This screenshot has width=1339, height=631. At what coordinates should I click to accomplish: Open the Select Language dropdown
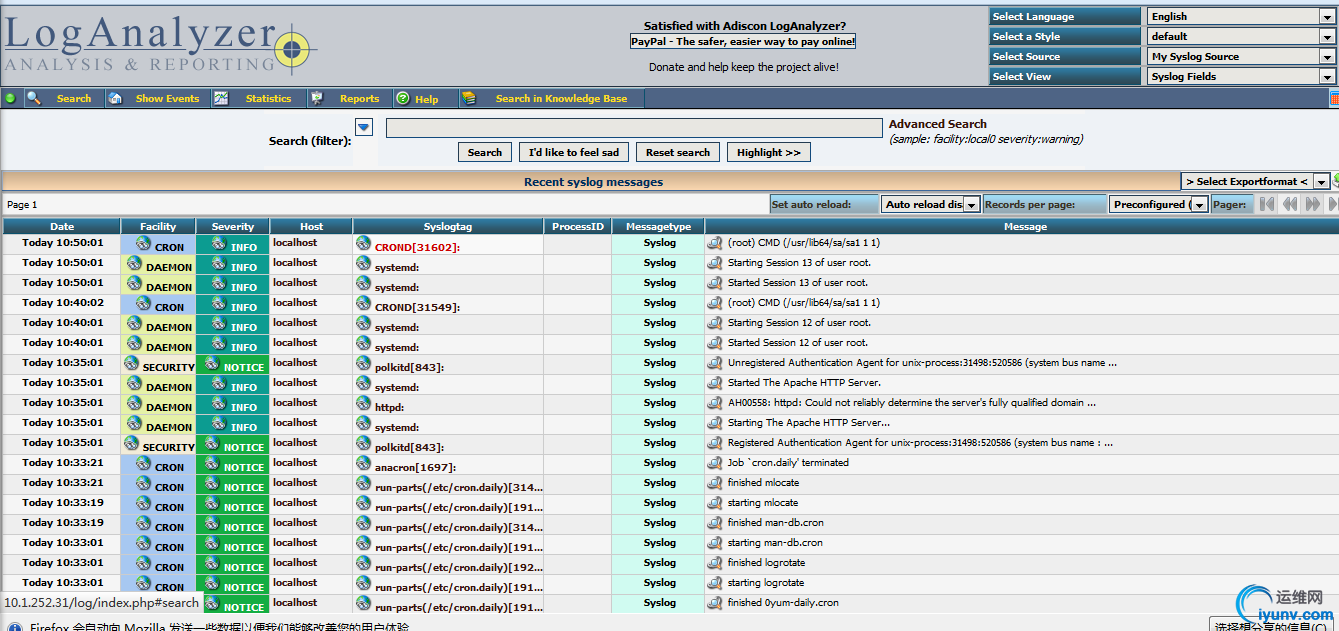pos(1241,16)
